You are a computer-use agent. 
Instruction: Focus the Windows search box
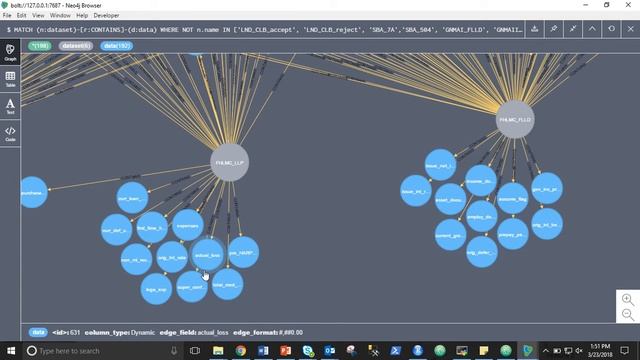point(102,351)
